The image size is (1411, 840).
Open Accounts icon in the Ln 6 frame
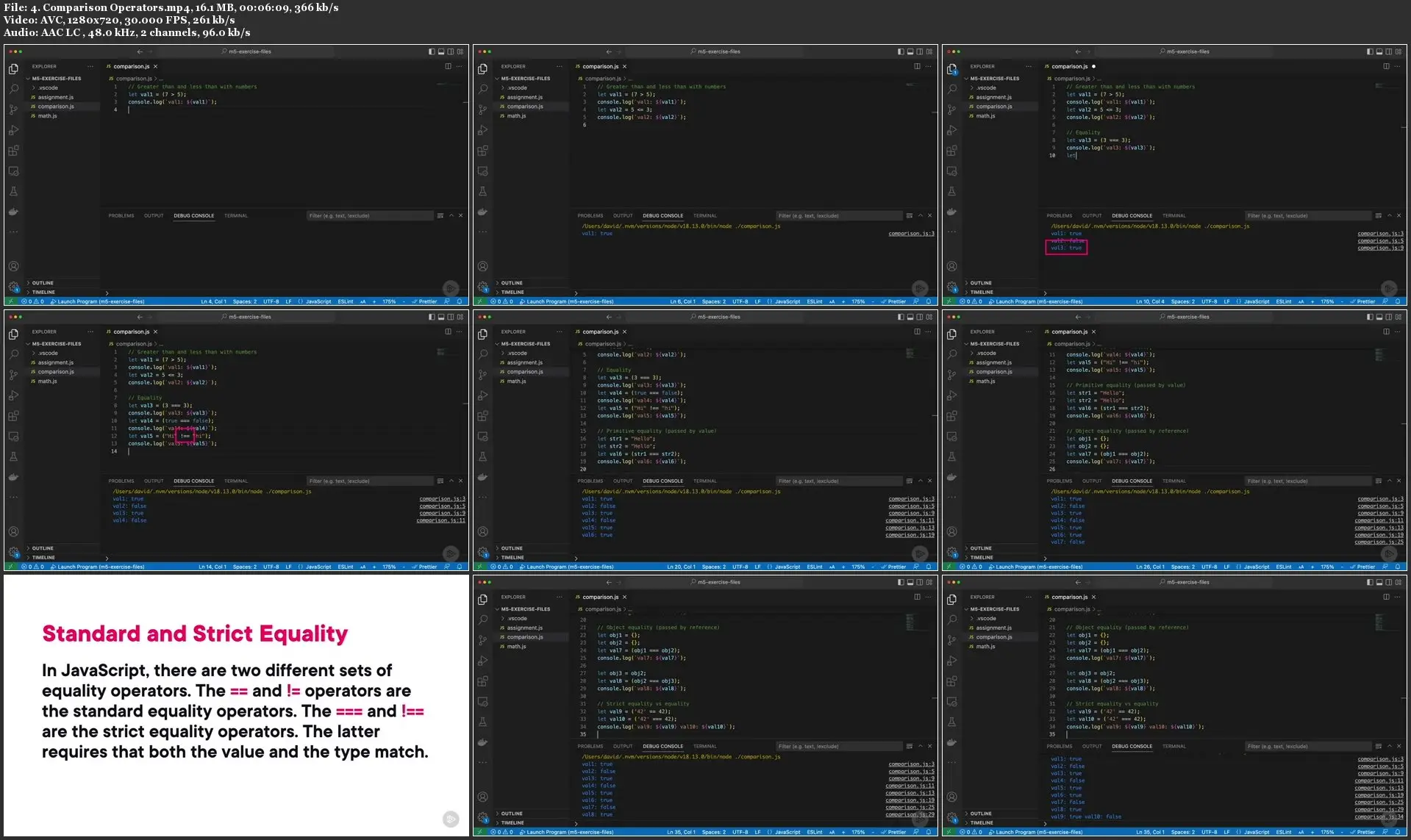point(482,266)
